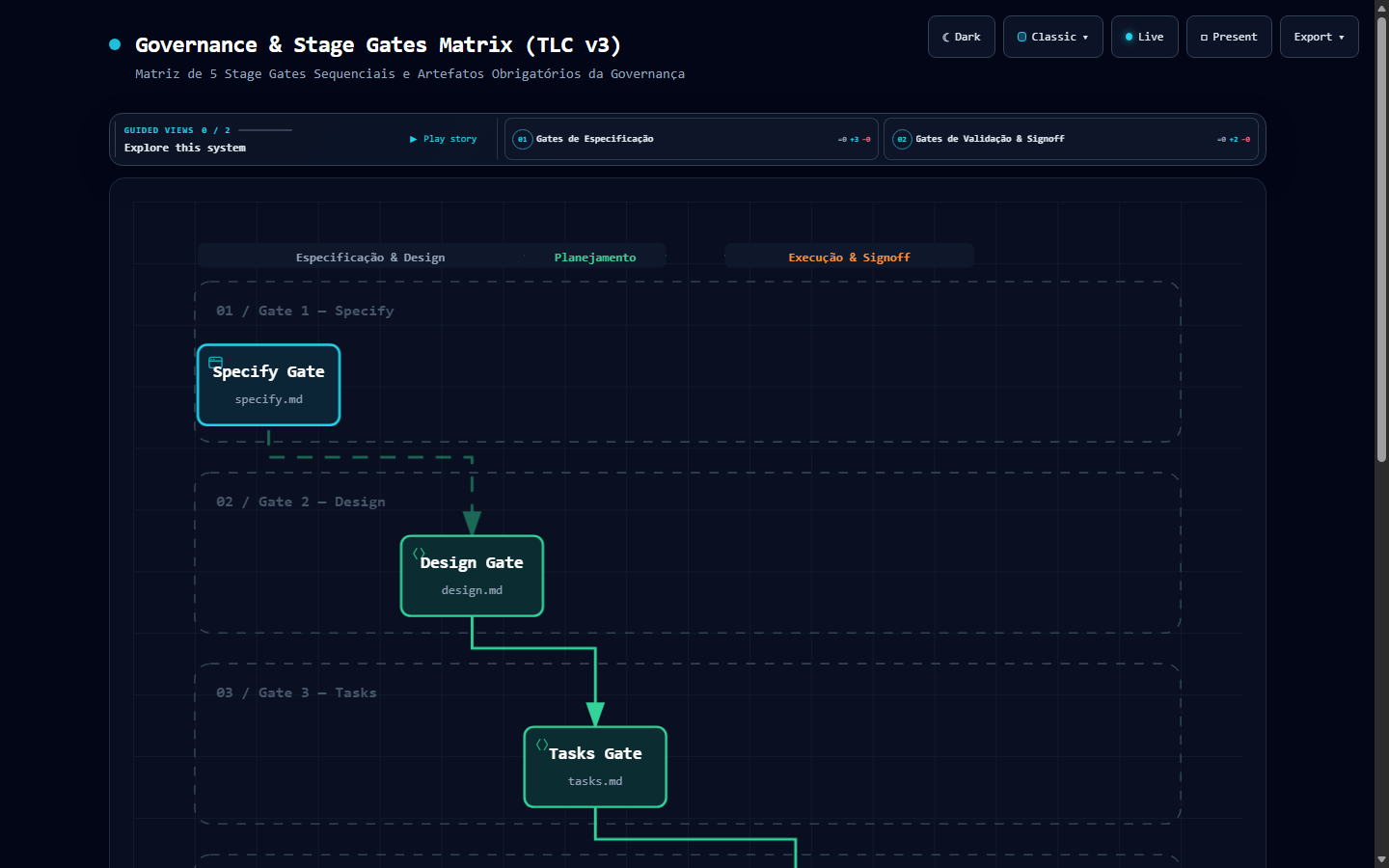Select the Planejamento phase tab
Image resolution: width=1389 pixels, height=868 pixels.
pos(595,258)
